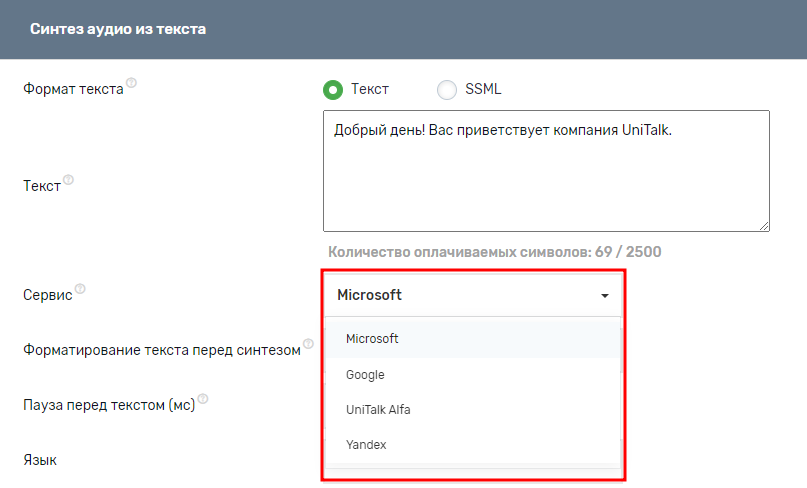Click the Язык field label
807x488 pixels.
(40, 461)
